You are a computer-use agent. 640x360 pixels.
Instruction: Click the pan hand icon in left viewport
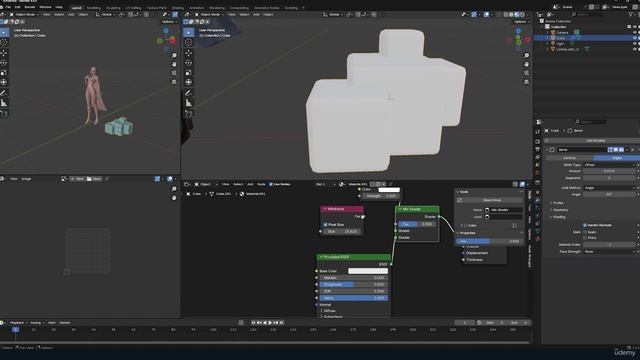pyautogui.click(x=174, y=64)
